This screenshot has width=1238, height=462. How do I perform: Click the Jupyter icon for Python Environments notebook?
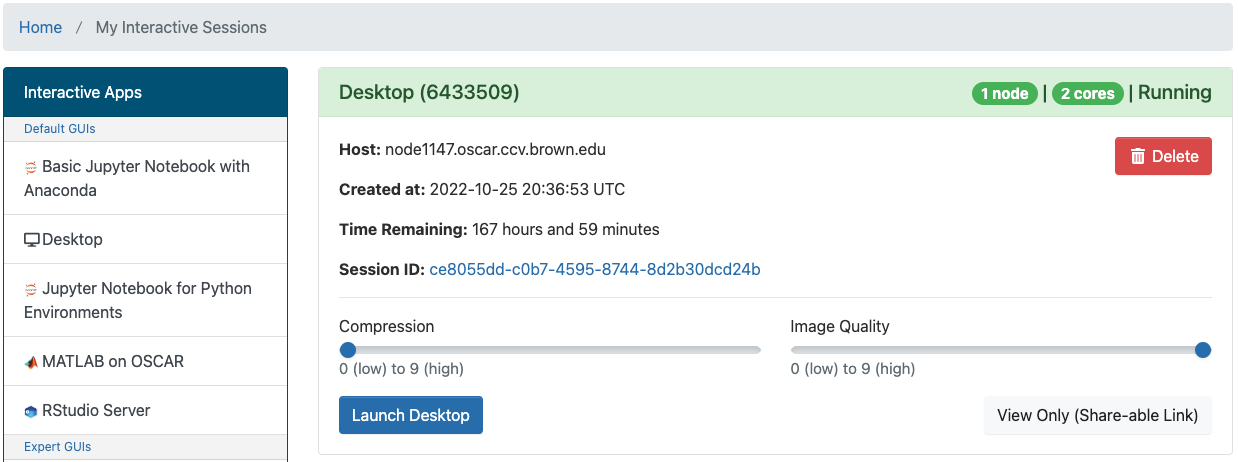[x=31, y=289]
